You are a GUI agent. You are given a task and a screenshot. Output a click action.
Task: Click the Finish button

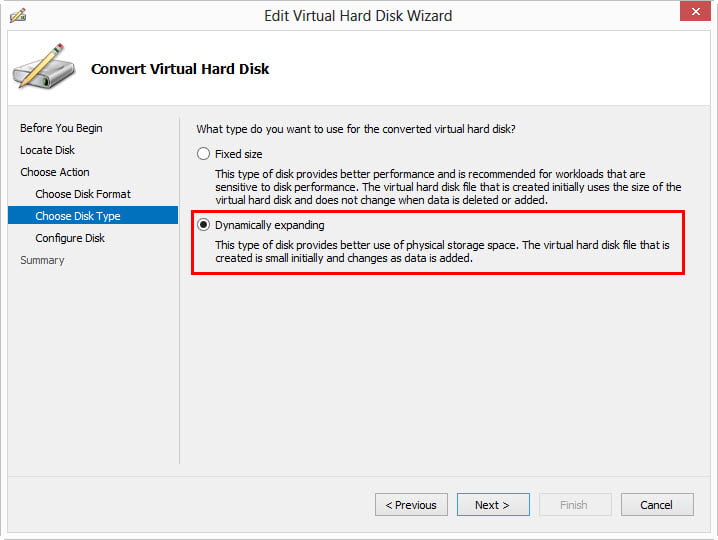click(574, 505)
